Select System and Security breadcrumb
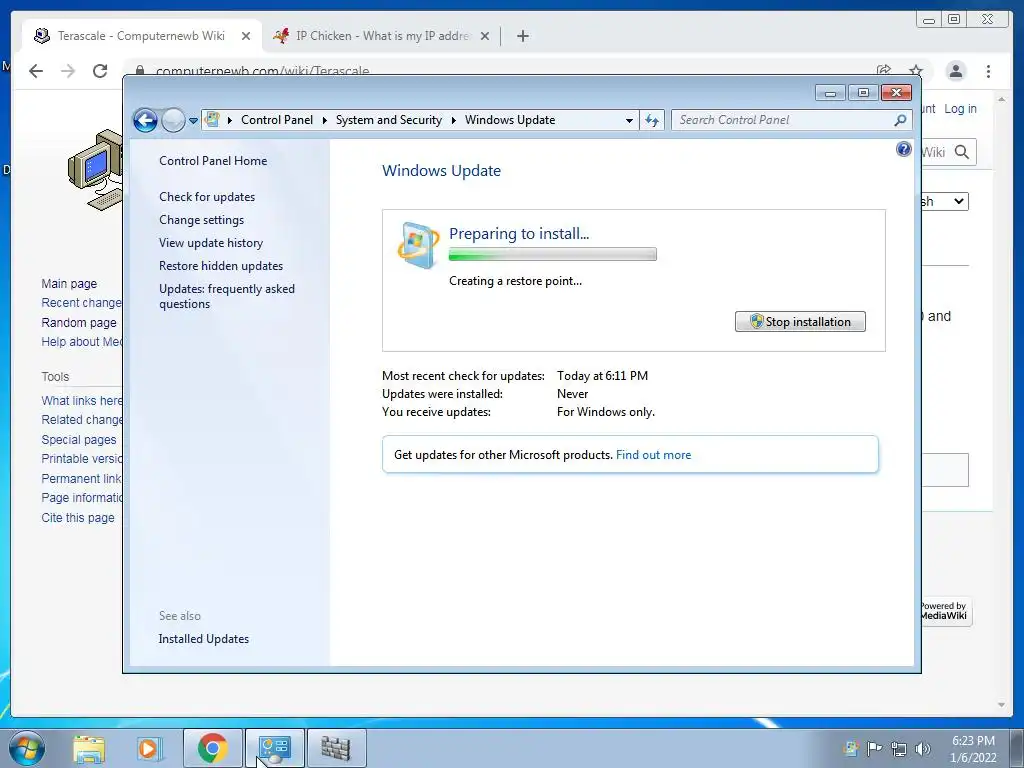Screen dimensions: 1024x768 coord(389,120)
